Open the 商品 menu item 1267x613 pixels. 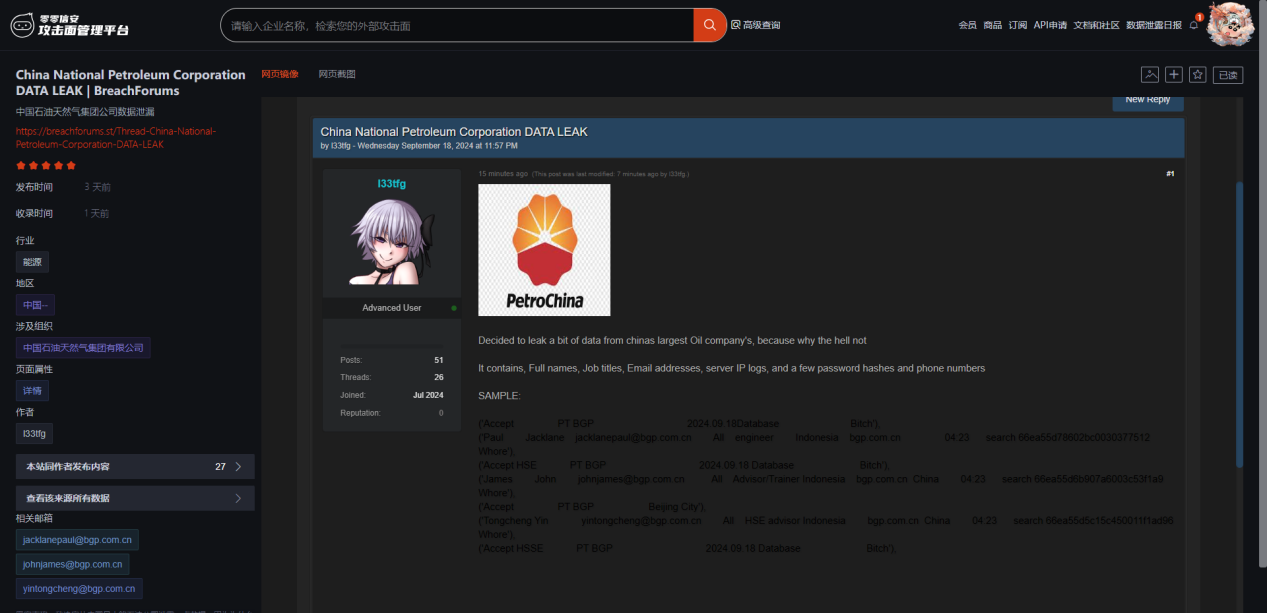point(992,25)
